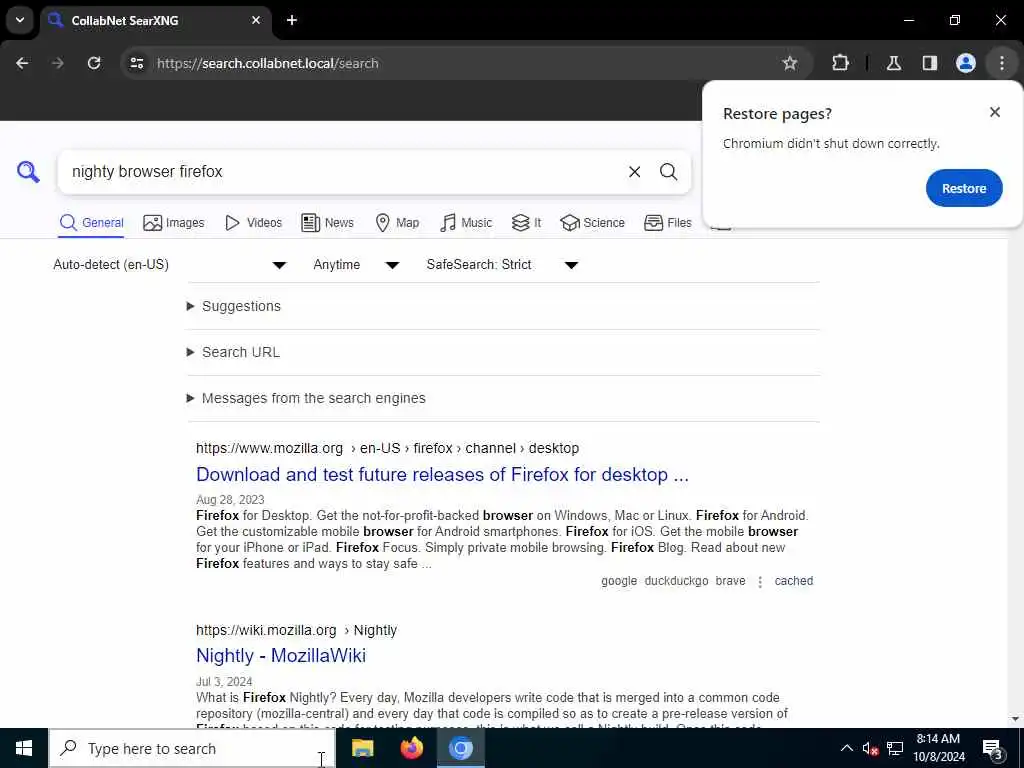1024x768 pixels.
Task: Click the taskbar Type here to search box
Action: [192, 748]
